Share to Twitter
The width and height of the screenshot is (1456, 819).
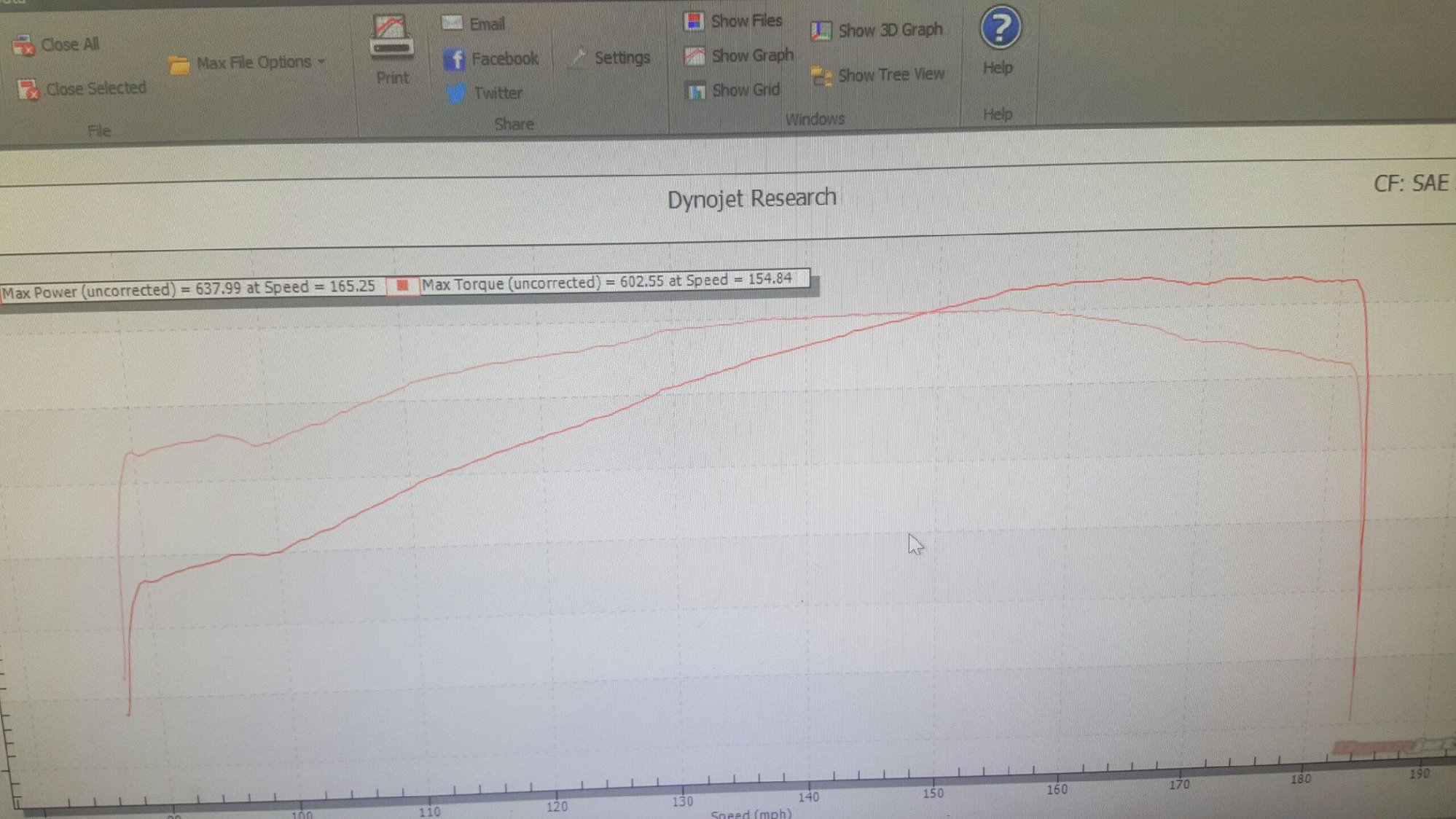pos(484,93)
